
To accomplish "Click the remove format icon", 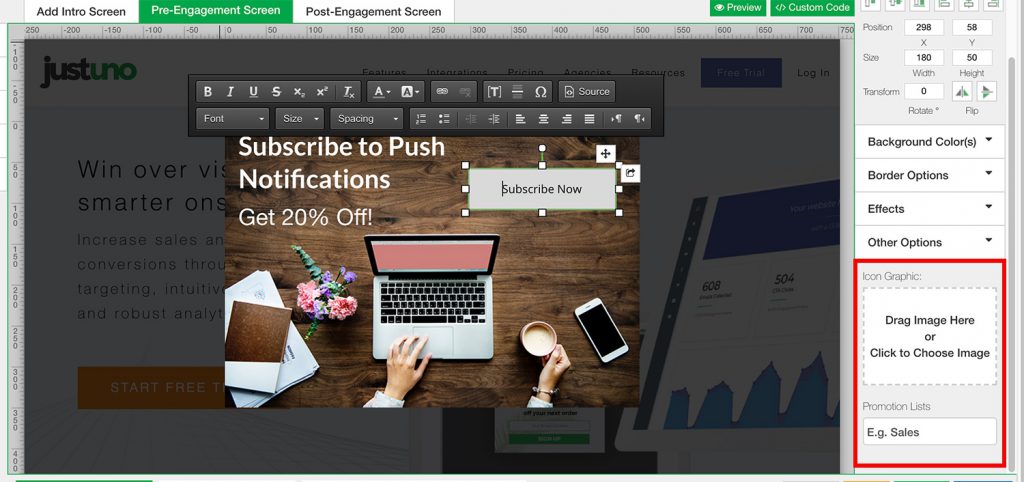I will click(349, 92).
